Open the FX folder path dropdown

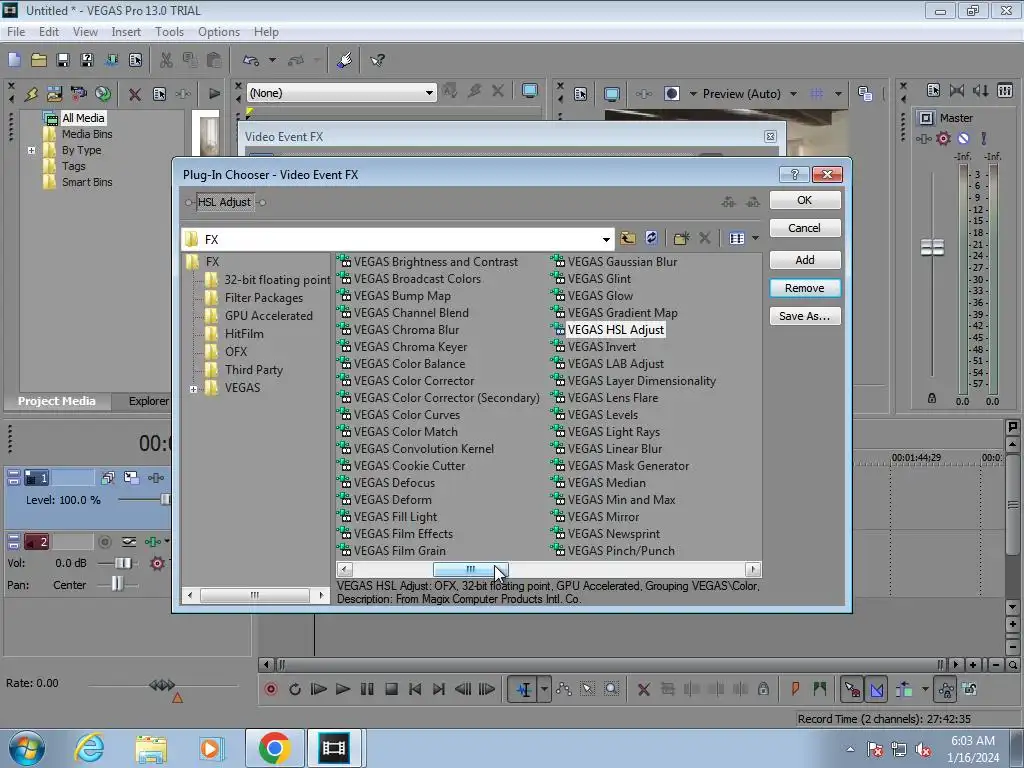point(606,240)
